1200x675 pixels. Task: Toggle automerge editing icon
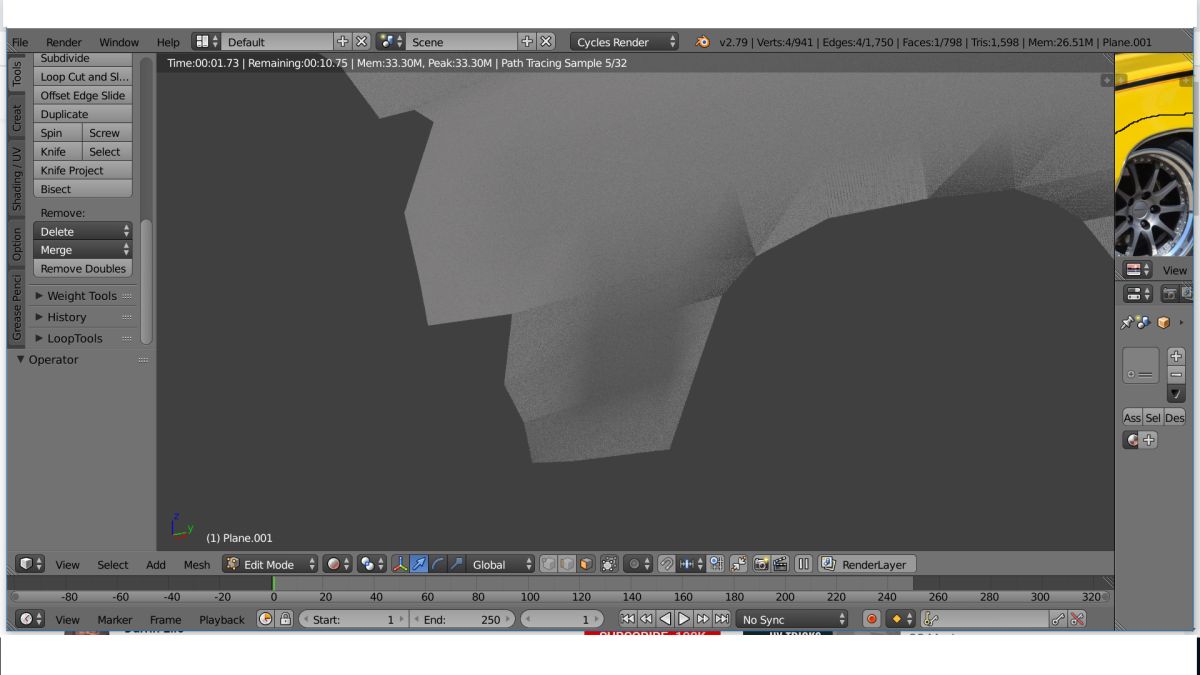[x=738, y=564]
